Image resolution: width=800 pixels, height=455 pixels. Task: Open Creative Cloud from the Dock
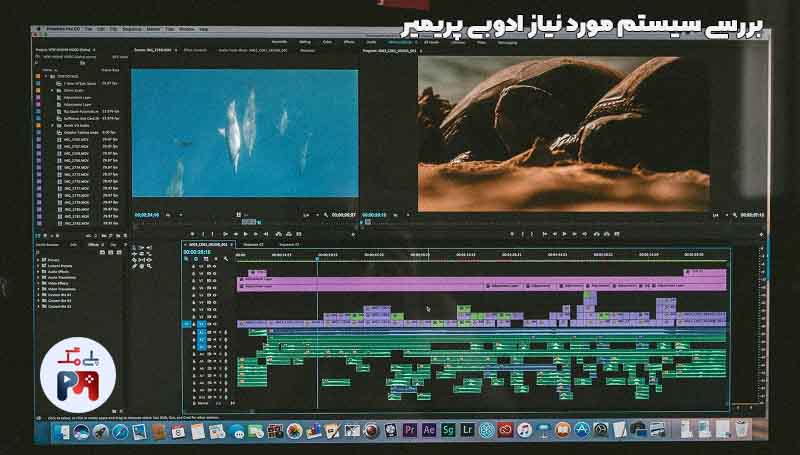pos(505,430)
